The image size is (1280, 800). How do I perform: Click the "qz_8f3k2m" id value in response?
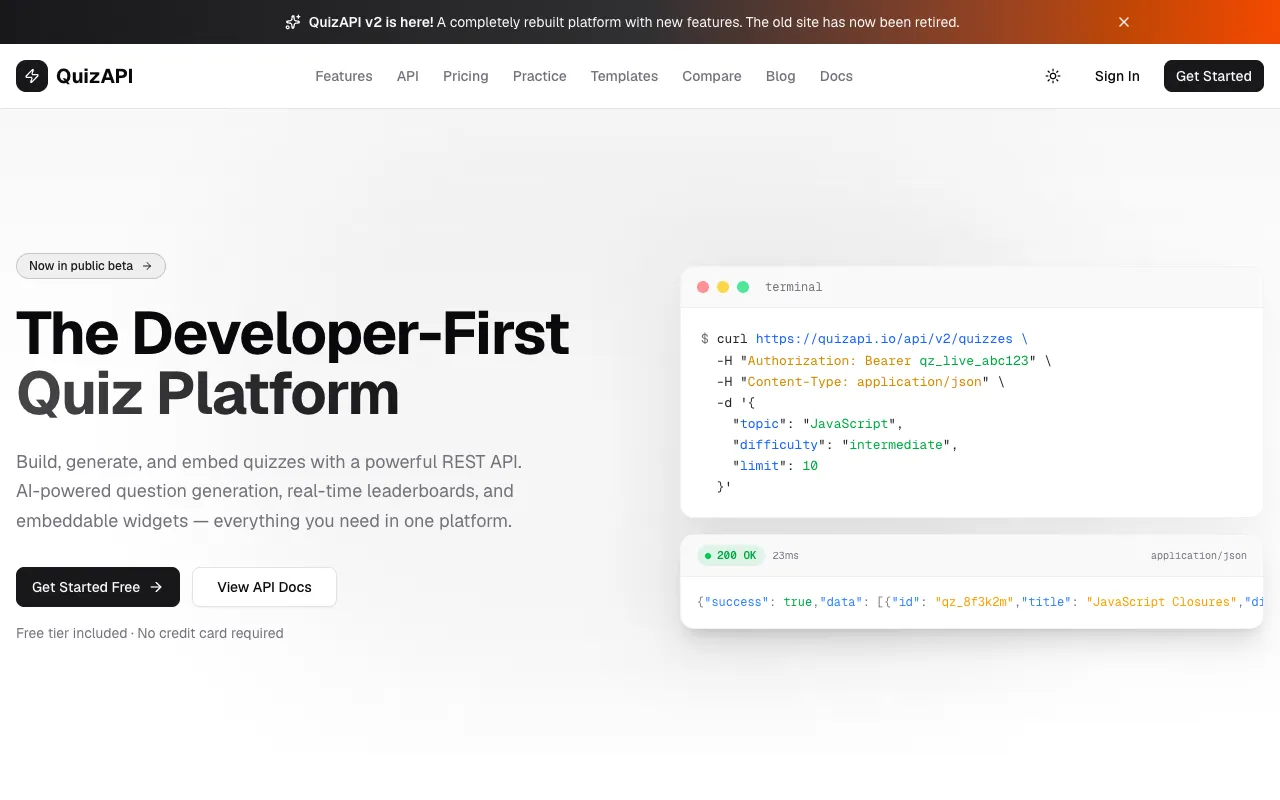974,602
